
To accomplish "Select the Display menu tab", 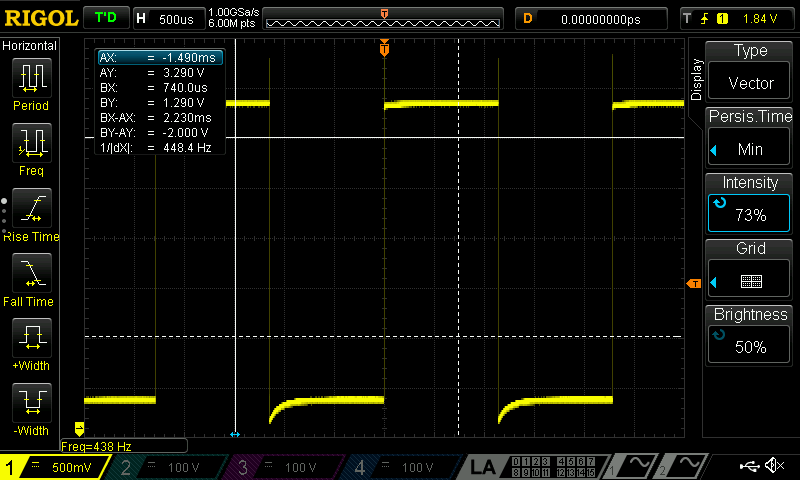I will click(696, 79).
